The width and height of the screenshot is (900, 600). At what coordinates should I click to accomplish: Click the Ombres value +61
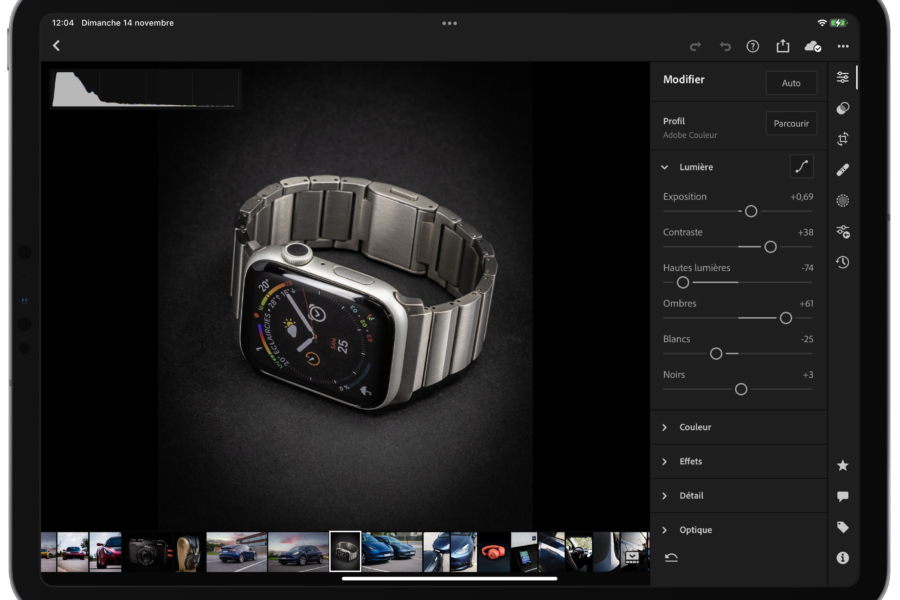(806, 304)
